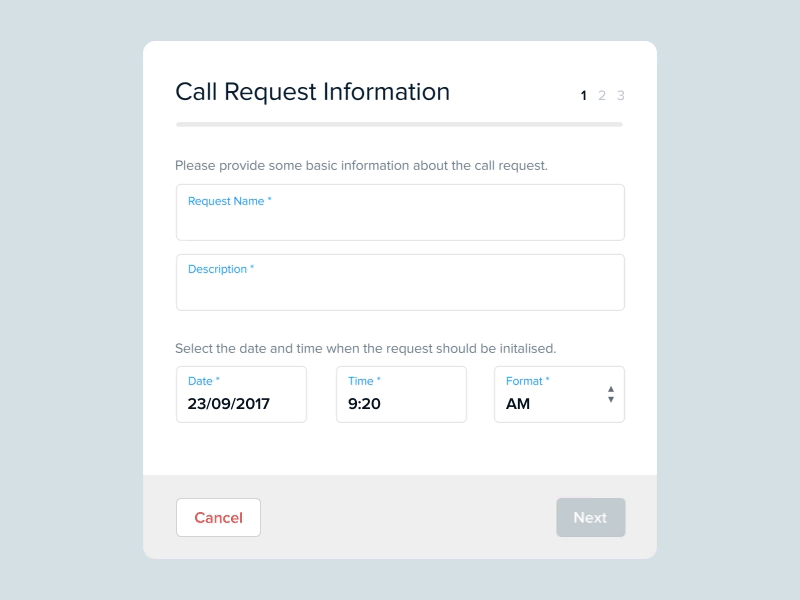This screenshot has height=600, width=800.
Task: Click the Call Request Information title
Action: click(312, 92)
